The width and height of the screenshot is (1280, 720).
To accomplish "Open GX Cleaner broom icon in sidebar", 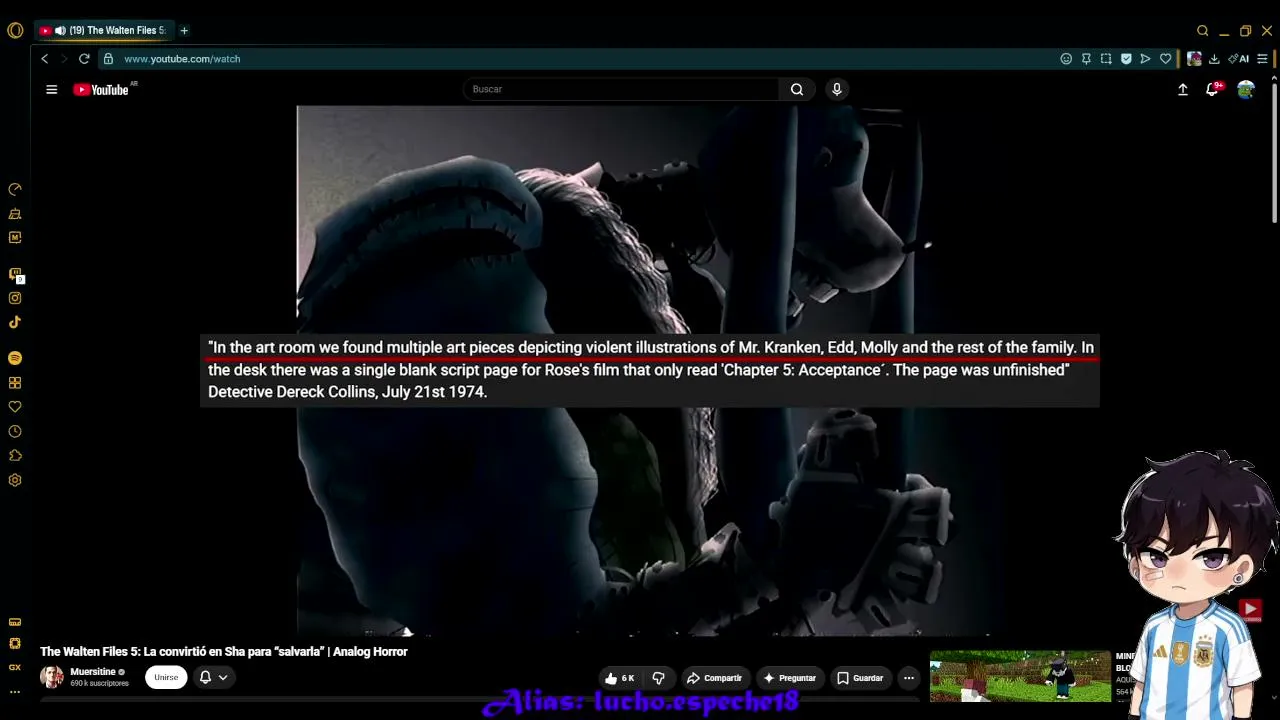I will pyautogui.click(x=15, y=213).
